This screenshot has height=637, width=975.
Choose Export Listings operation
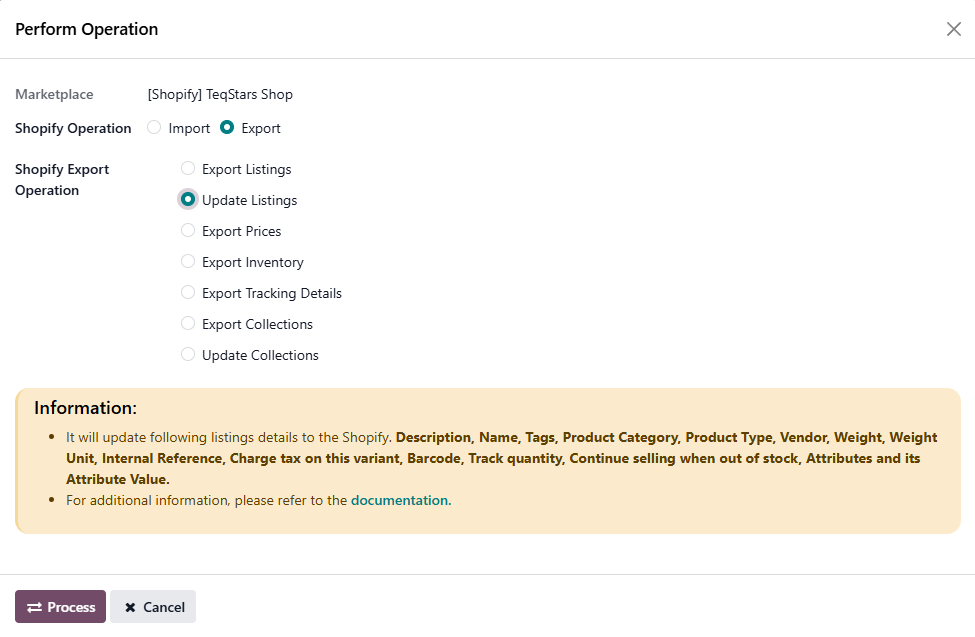(x=188, y=169)
